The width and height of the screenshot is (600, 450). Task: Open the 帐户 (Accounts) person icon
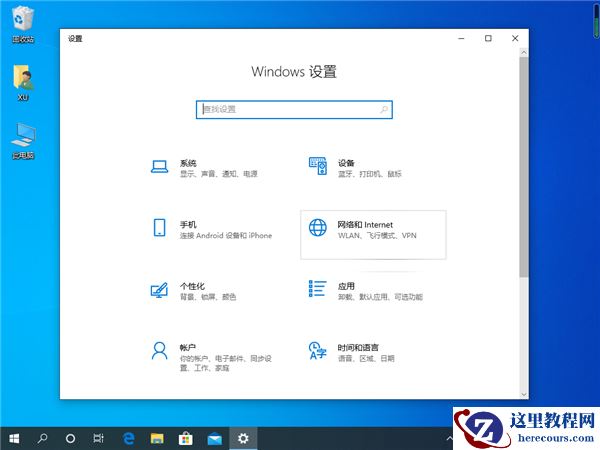click(160, 351)
